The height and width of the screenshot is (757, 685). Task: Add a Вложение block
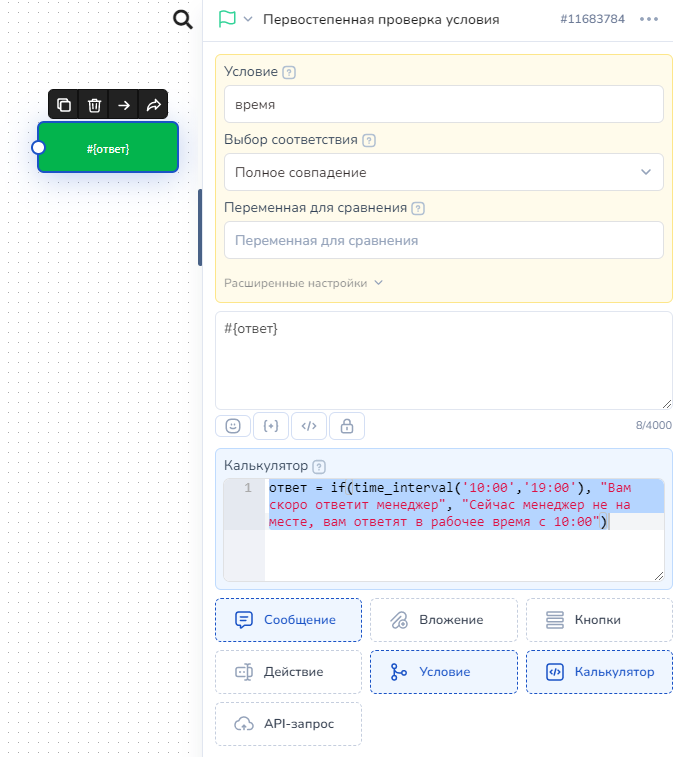coord(443,620)
